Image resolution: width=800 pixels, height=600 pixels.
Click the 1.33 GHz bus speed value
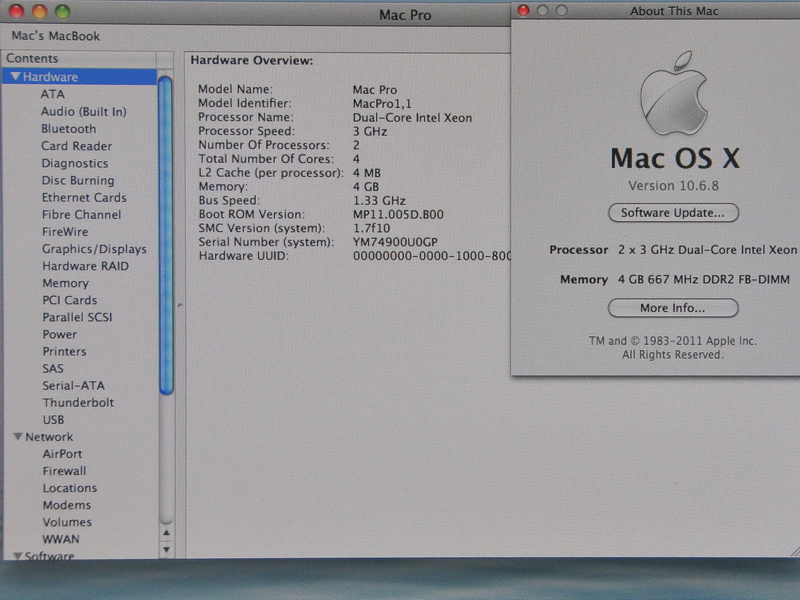pyautogui.click(x=379, y=201)
